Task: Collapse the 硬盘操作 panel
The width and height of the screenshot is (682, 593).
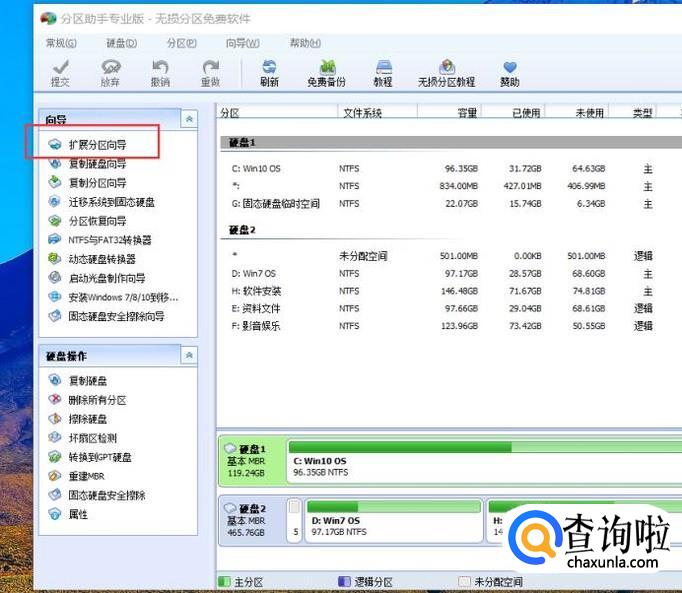Action: coord(189,355)
